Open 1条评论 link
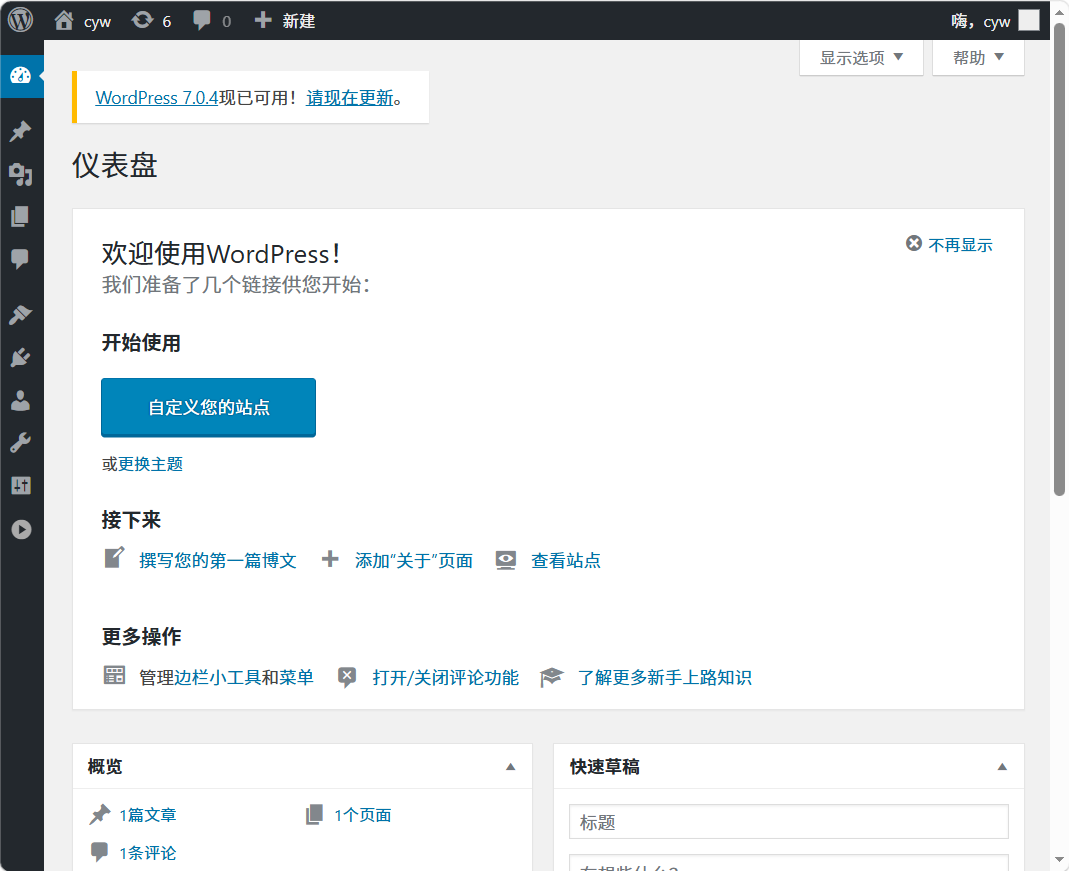Image resolution: width=1069 pixels, height=871 pixels. [x=148, y=853]
